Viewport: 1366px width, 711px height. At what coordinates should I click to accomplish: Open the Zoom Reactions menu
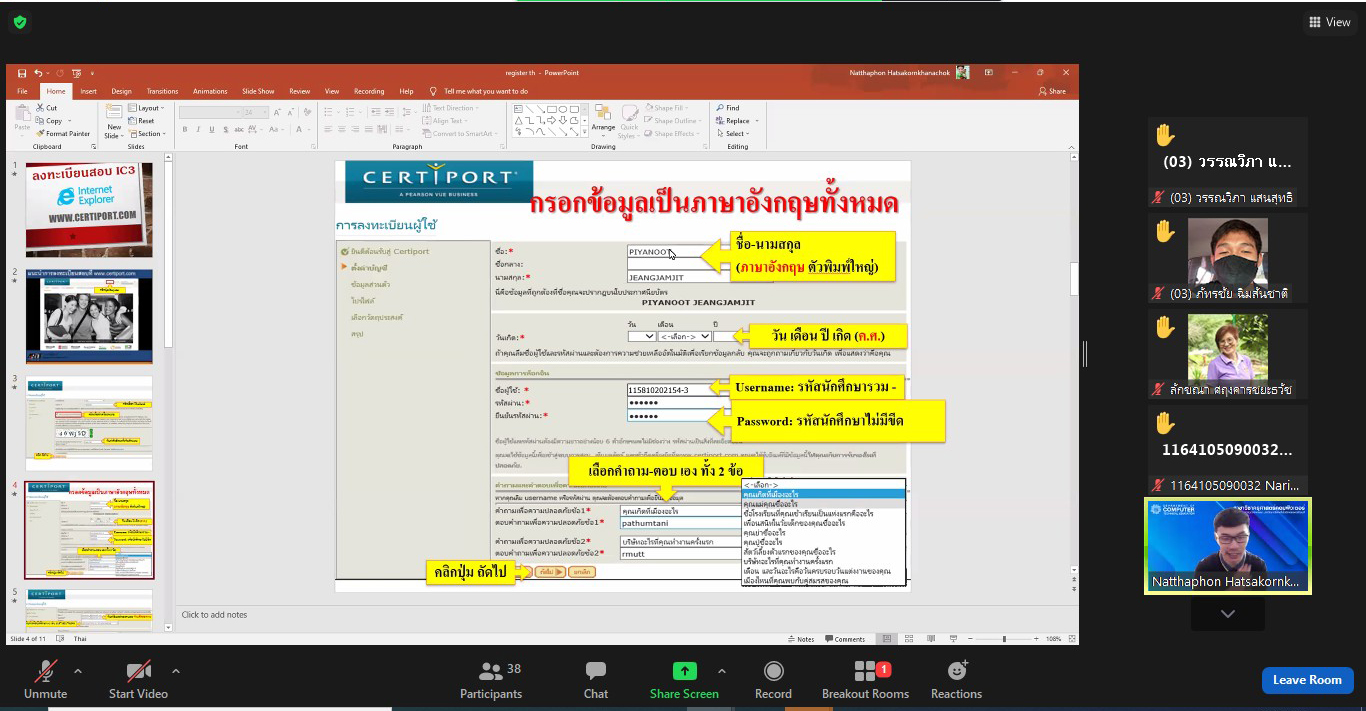point(957,680)
